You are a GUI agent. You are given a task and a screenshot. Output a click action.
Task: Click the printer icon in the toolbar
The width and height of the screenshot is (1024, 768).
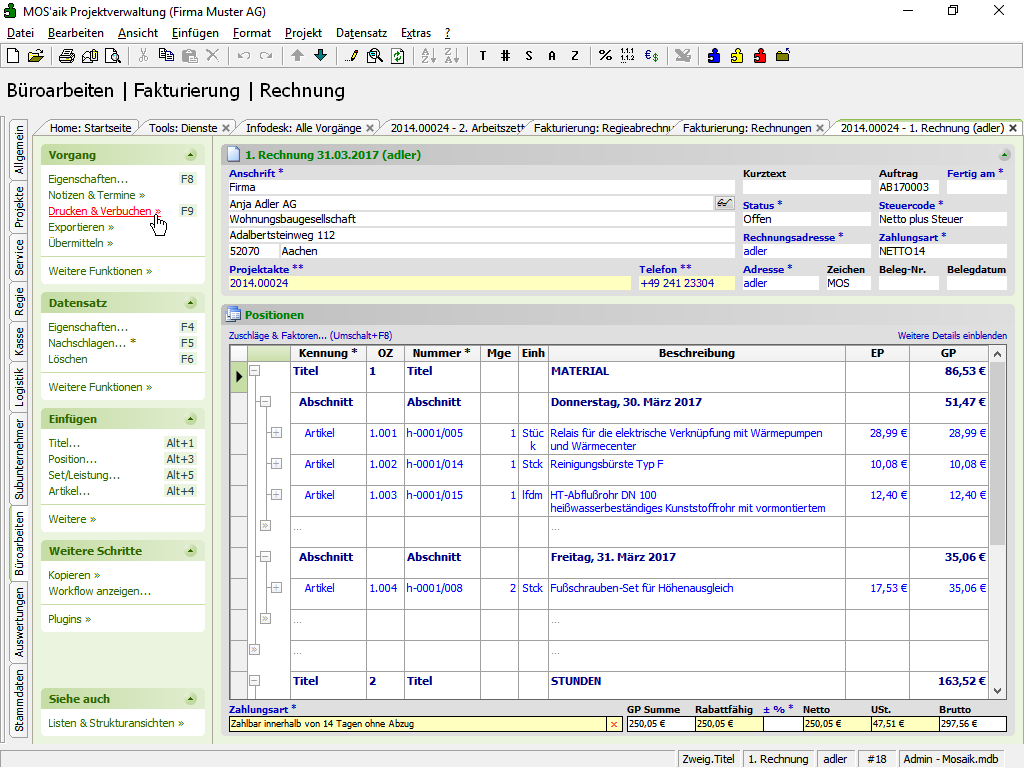[67, 56]
